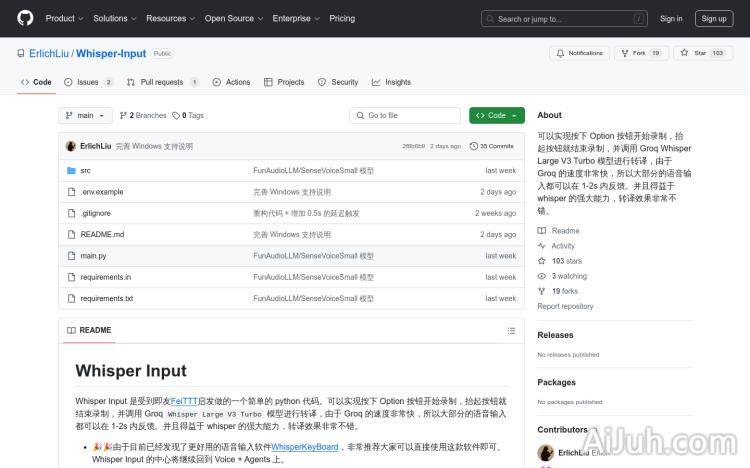The height and width of the screenshot is (468, 750).
Task: Open the src folder
Action: pyautogui.click(x=85, y=171)
